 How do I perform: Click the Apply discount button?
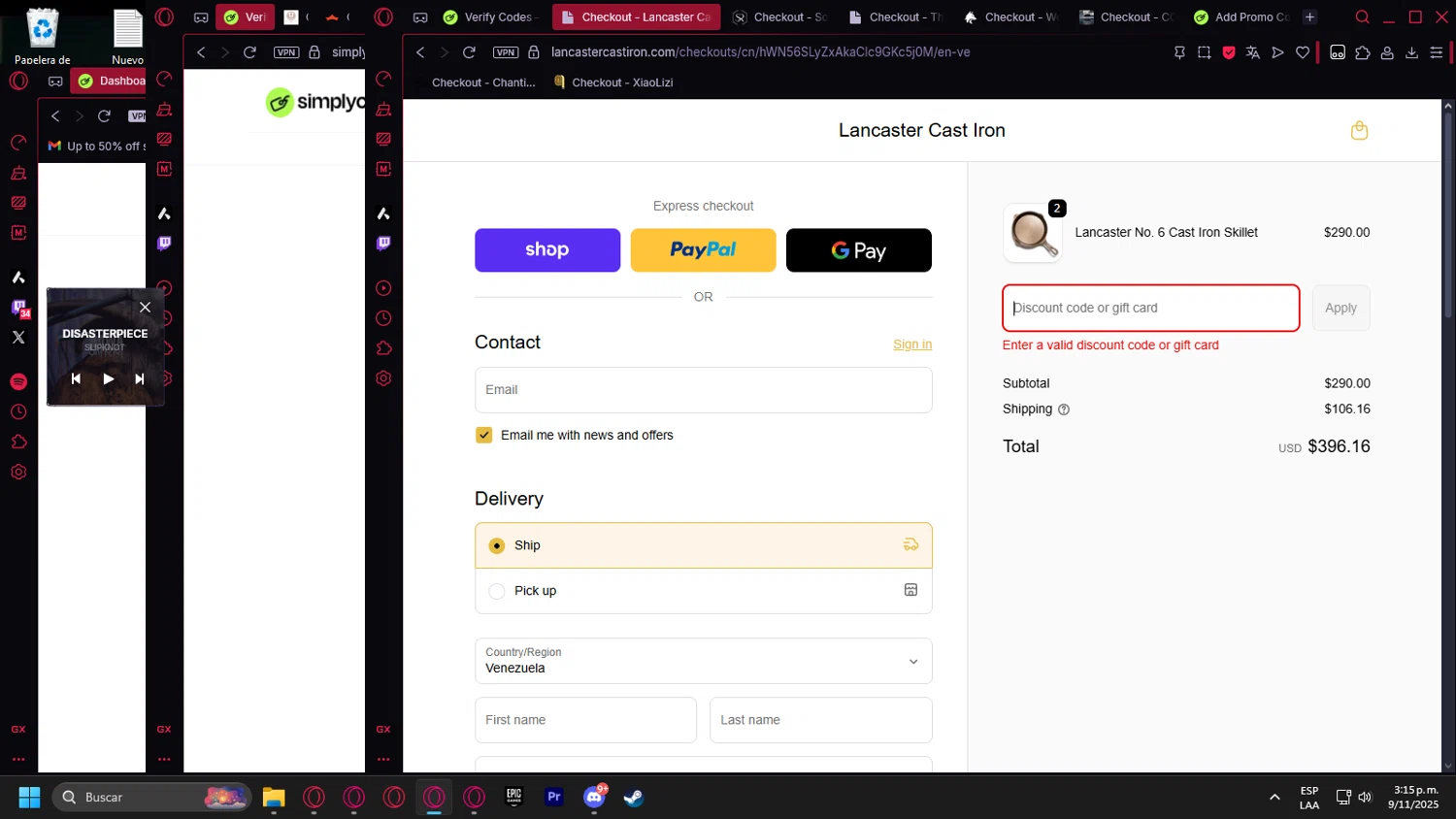[x=1340, y=308]
